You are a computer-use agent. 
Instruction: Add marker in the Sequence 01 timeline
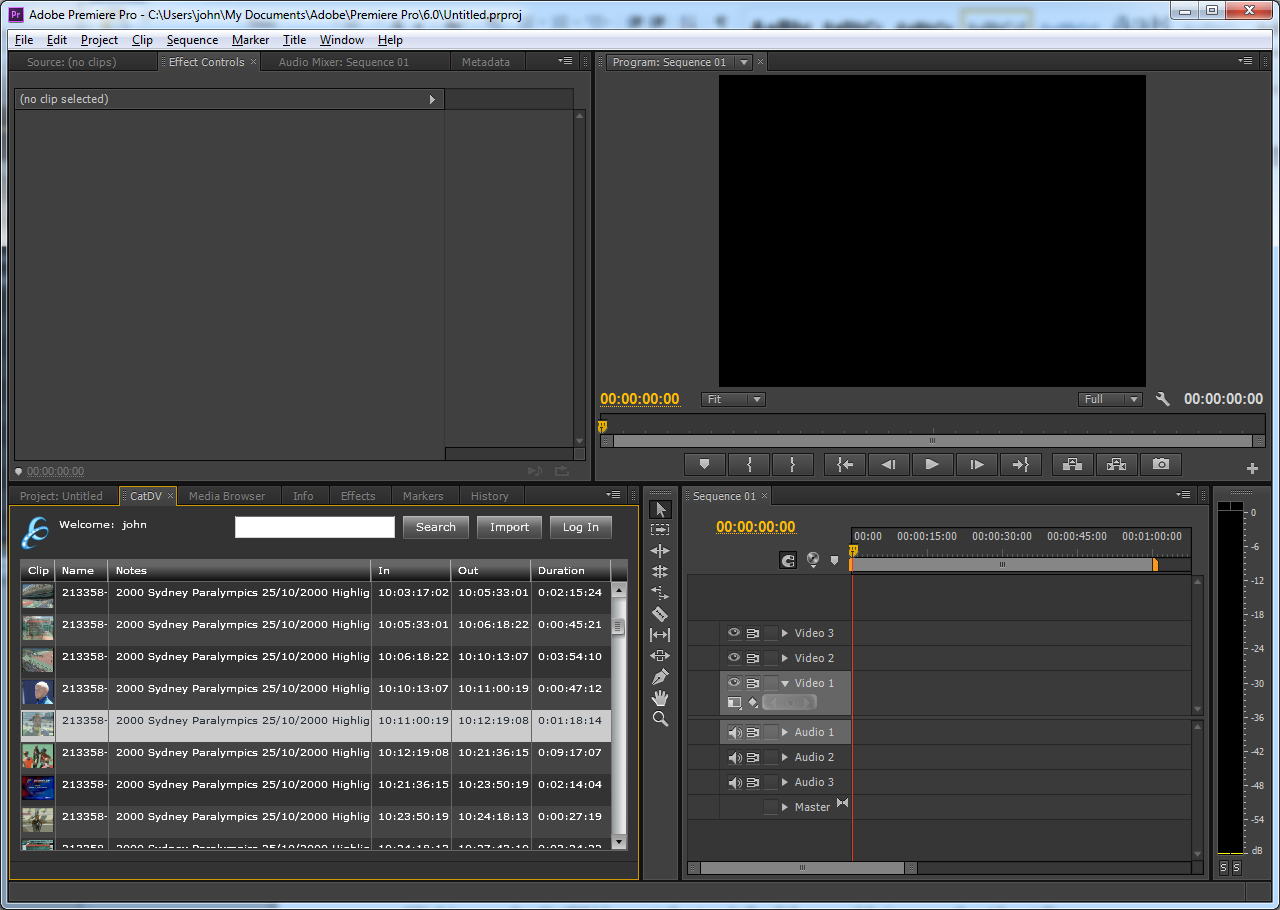click(x=835, y=561)
